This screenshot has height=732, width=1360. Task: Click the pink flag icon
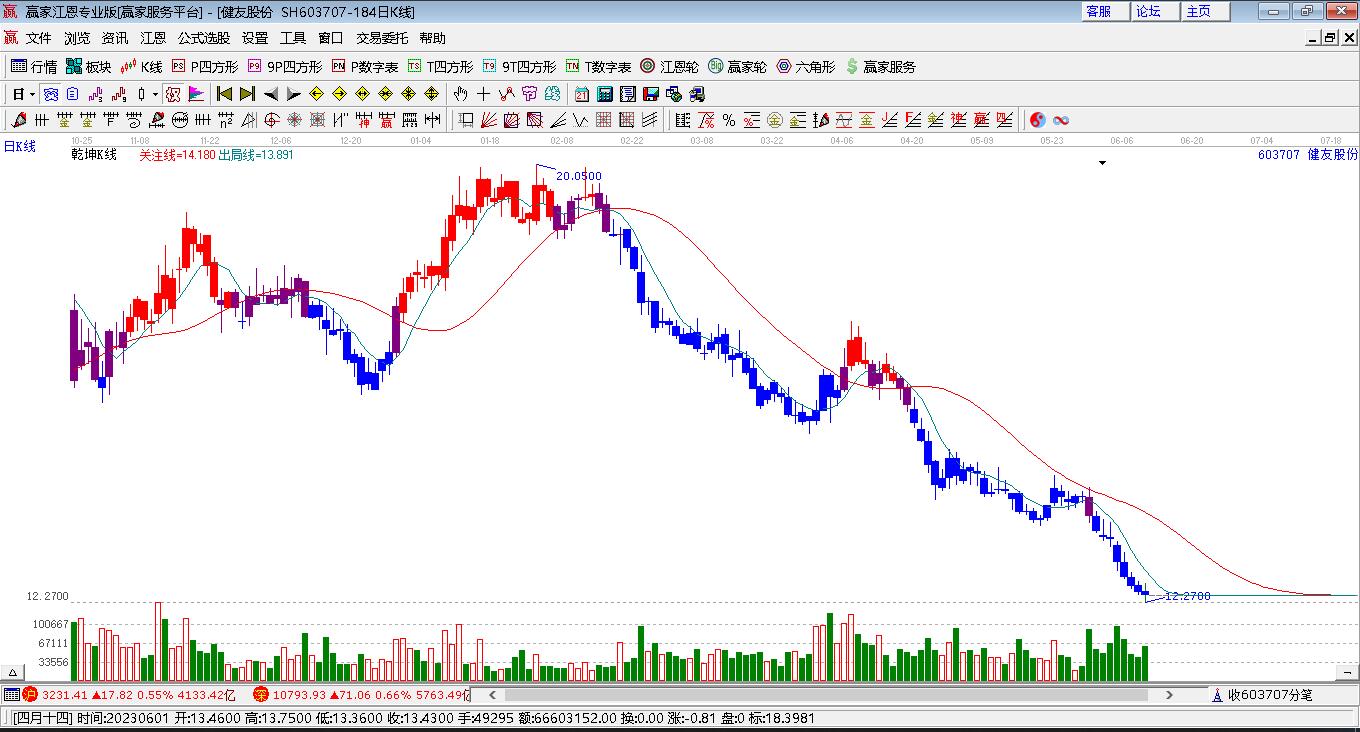click(196, 94)
